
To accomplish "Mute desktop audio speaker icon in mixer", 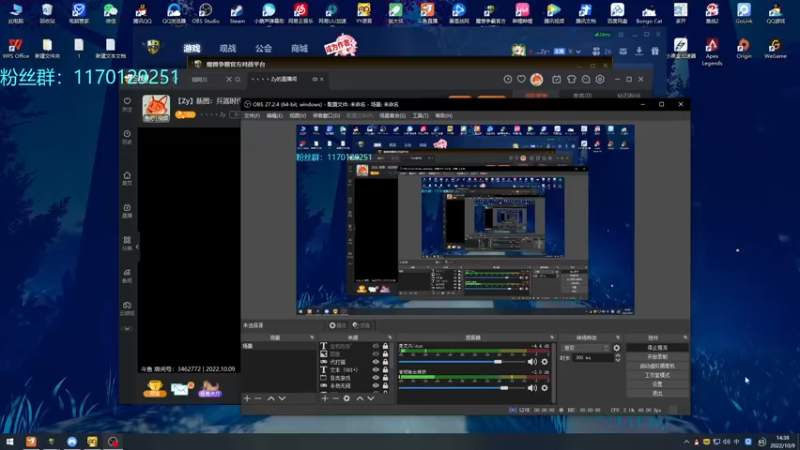I will tap(532, 388).
